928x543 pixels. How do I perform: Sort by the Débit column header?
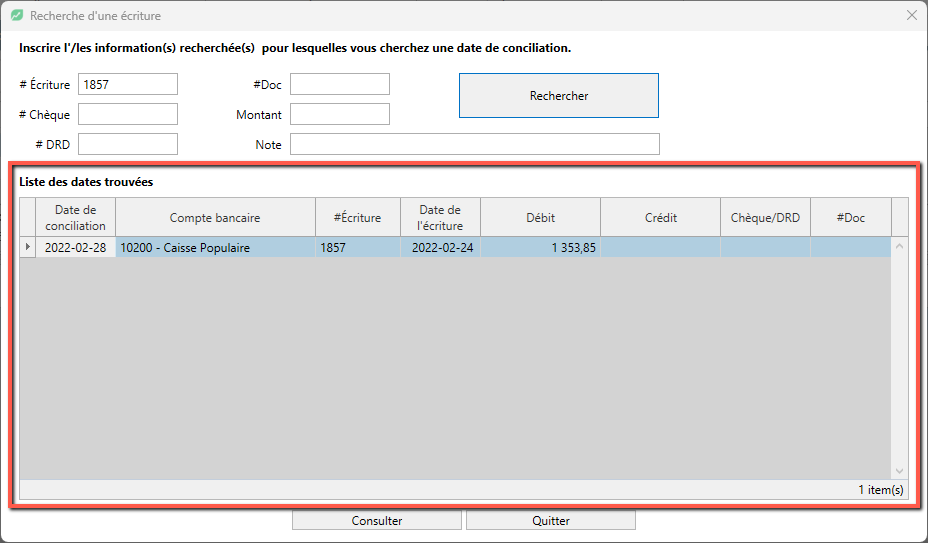coord(540,217)
